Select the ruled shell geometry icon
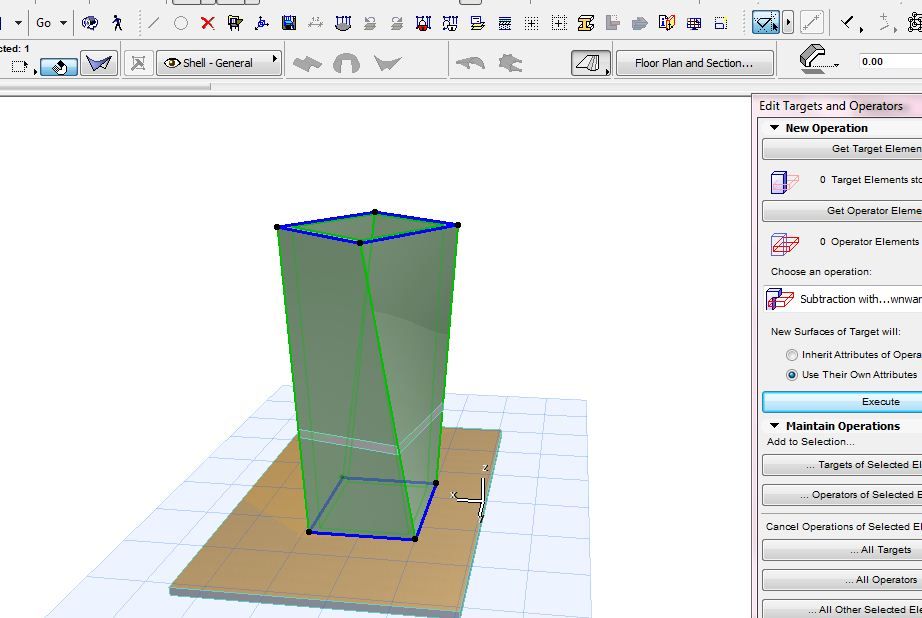Viewport: 922px width, 618px height. pyautogui.click(x=387, y=64)
